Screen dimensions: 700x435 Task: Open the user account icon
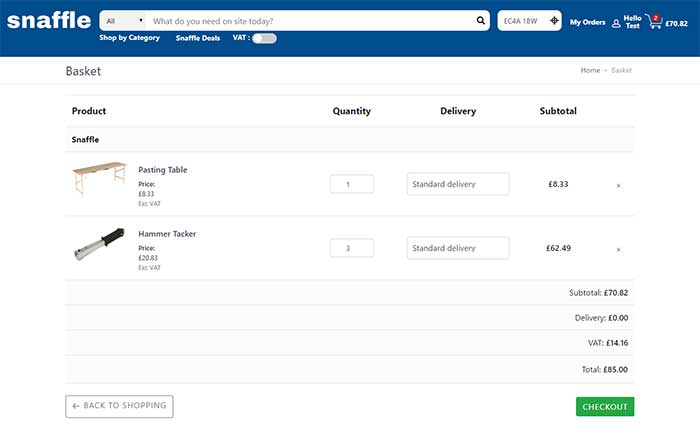(x=616, y=23)
